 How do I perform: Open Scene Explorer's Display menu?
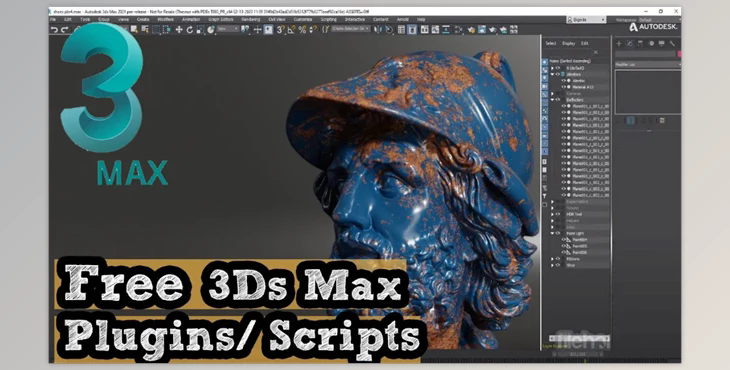[568, 43]
